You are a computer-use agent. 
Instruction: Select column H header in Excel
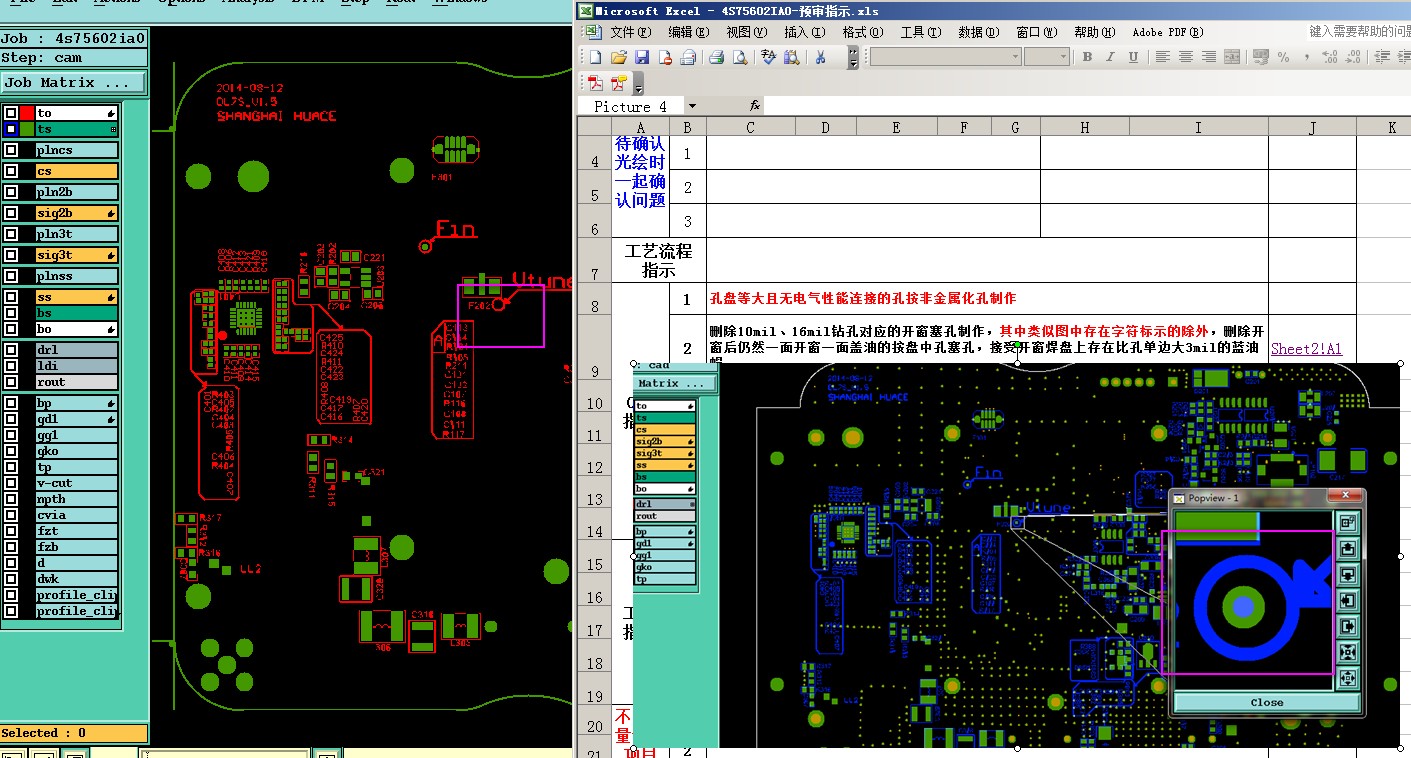tap(1084, 127)
